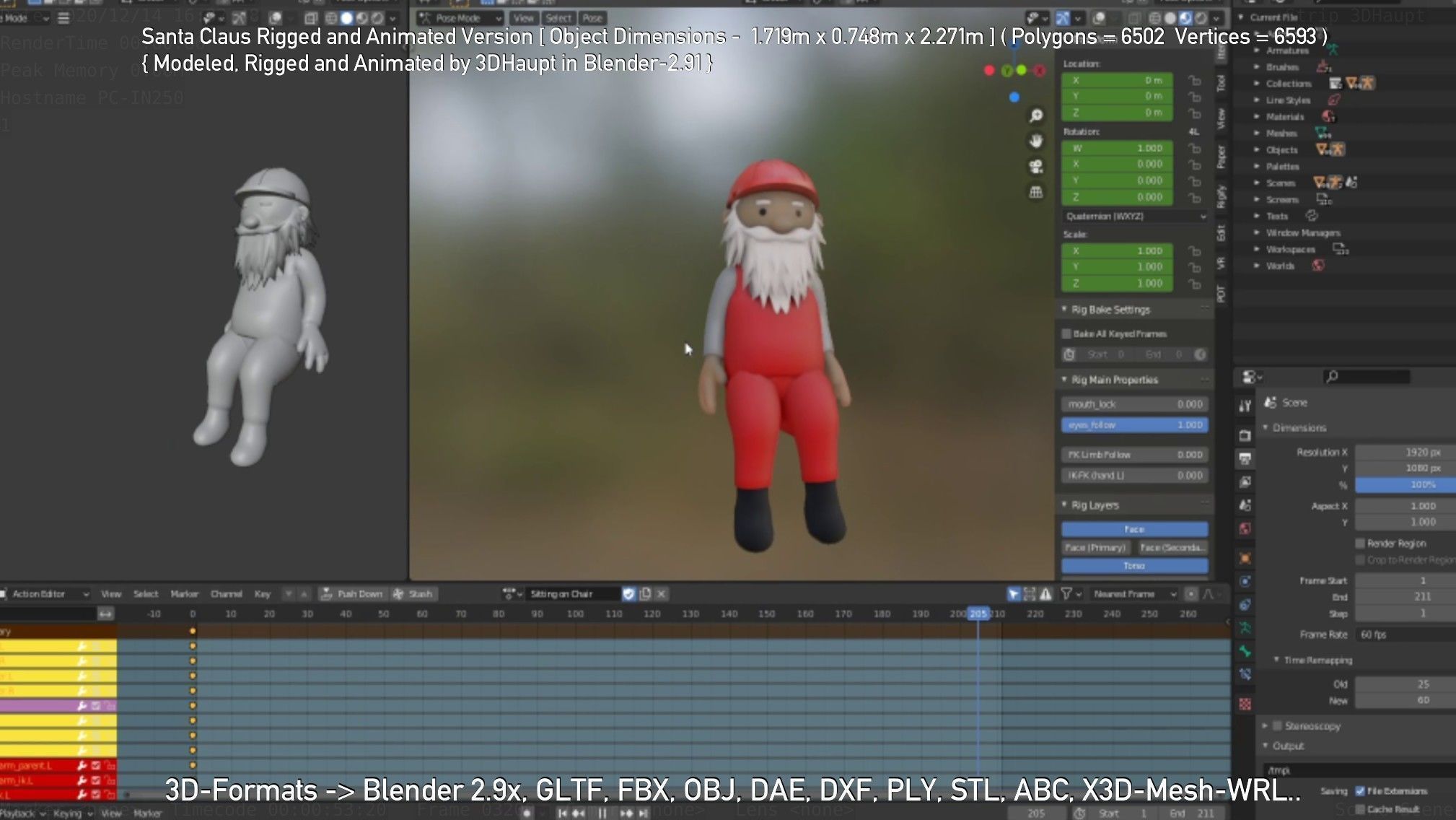Click the Torso rig layer button
The width and height of the screenshot is (1456, 820).
1134,566
